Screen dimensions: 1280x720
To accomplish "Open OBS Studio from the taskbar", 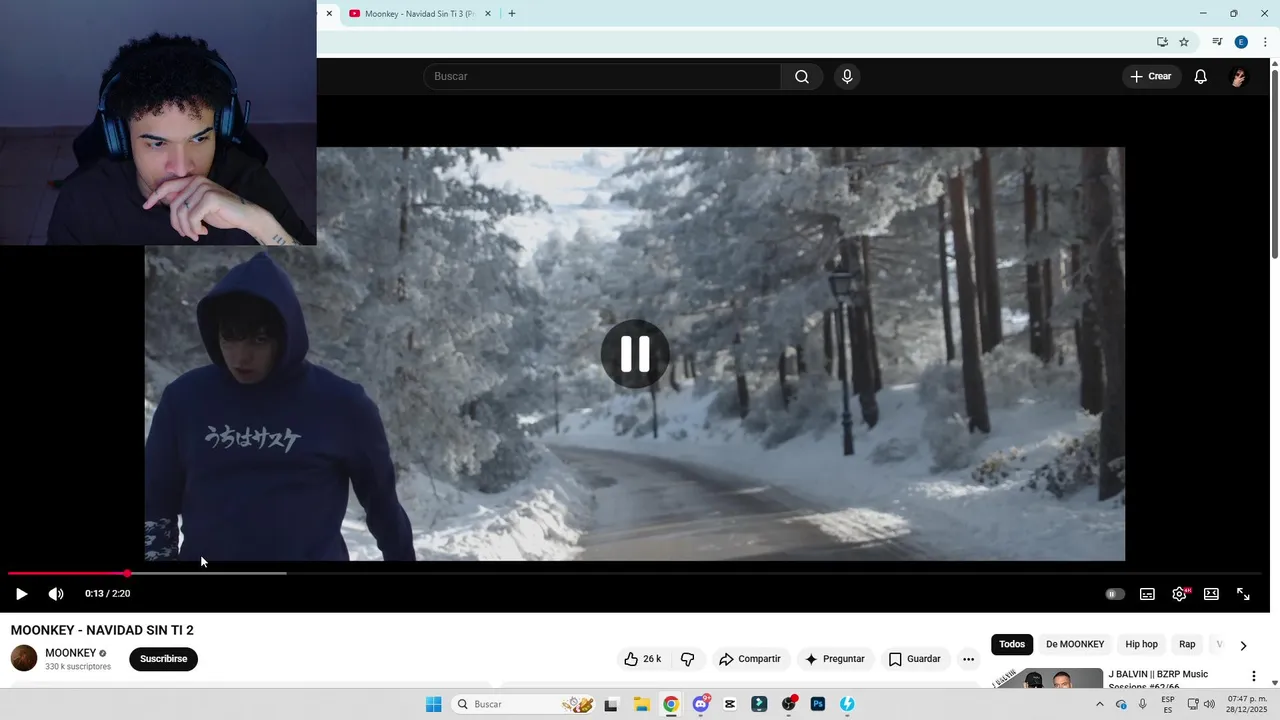I will (789, 704).
